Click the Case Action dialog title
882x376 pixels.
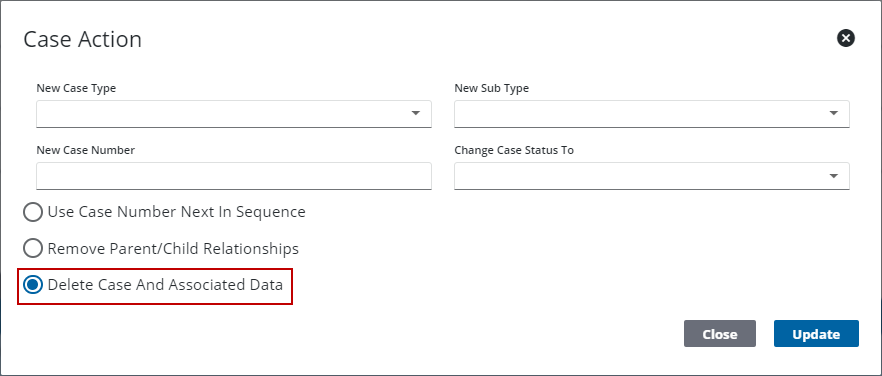(83, 39)
